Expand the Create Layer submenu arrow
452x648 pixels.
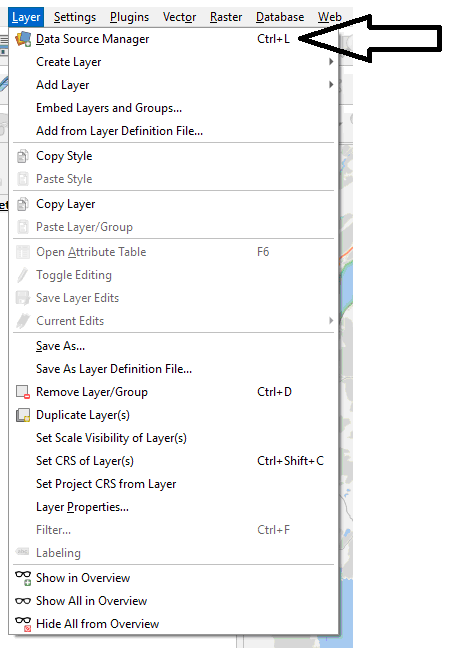331,62
